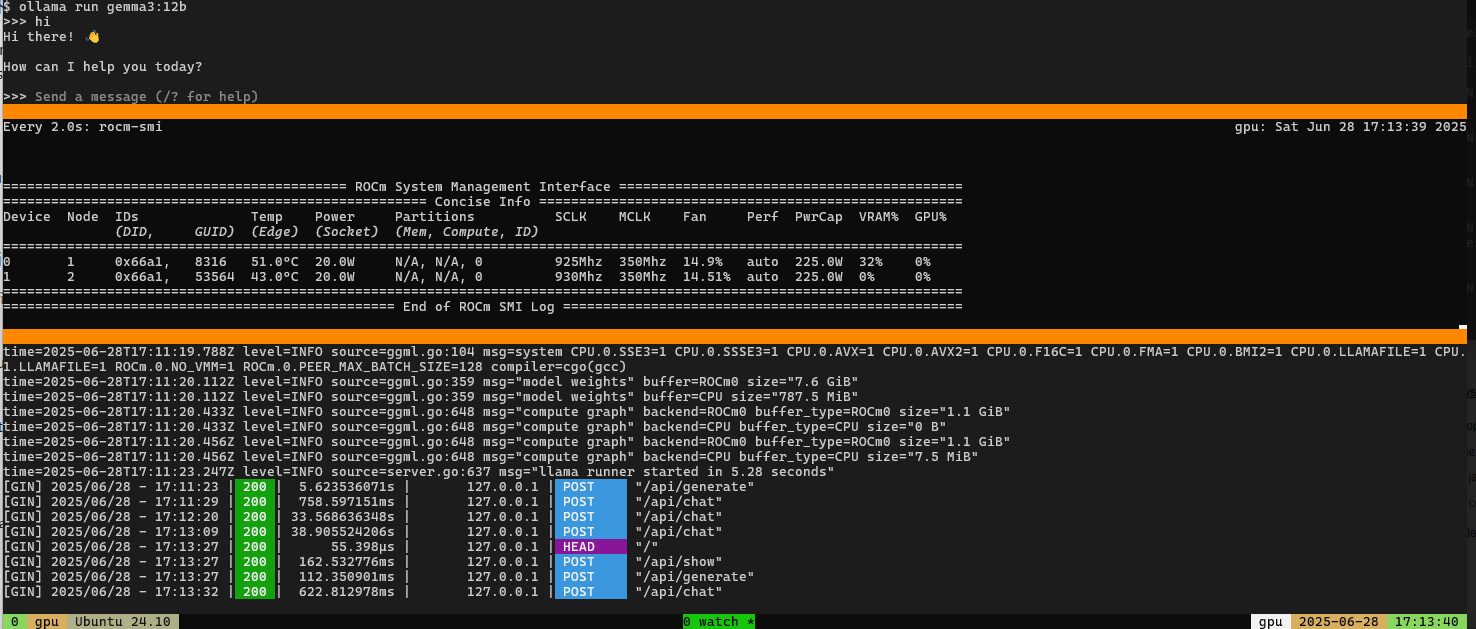Click the 'MCLK' column header
Viewport: 1476px width, 629px height.
tap(635, 217)
